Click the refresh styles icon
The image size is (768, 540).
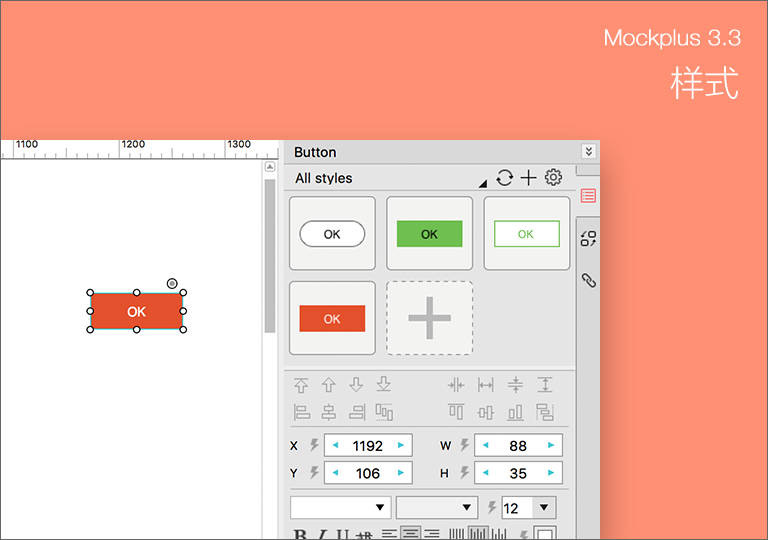click(x=504, y=178)
